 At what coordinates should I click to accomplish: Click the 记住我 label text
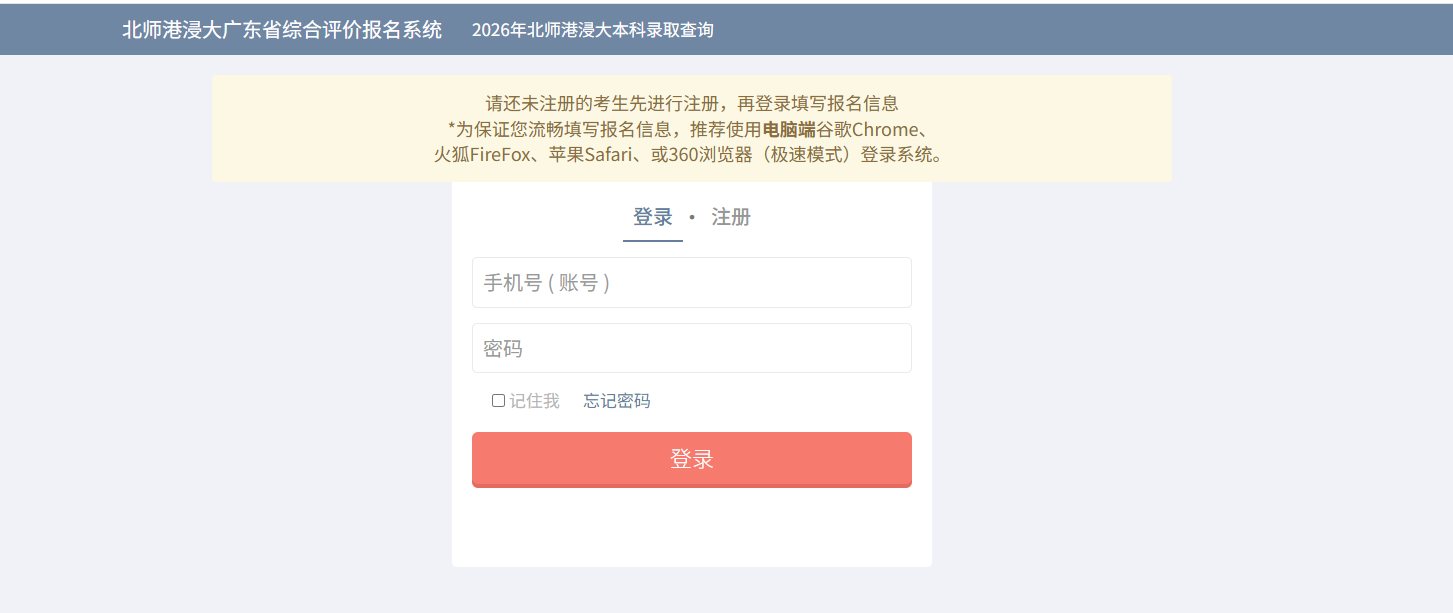tap(535, 401)
